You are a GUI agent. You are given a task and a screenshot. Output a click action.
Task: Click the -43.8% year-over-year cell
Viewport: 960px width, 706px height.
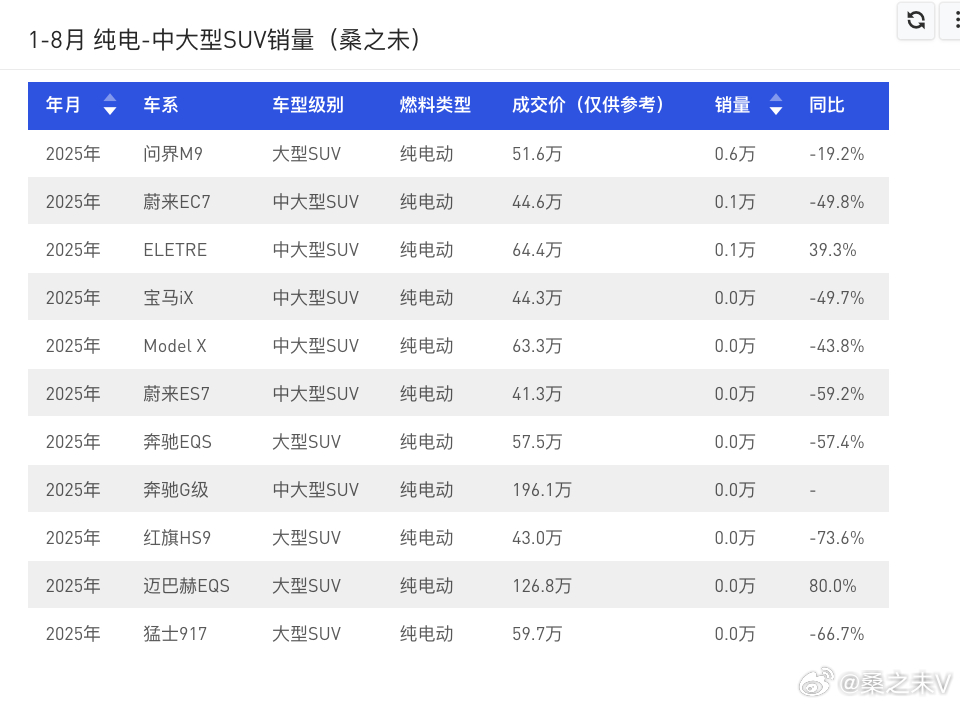tap(836, 346)
